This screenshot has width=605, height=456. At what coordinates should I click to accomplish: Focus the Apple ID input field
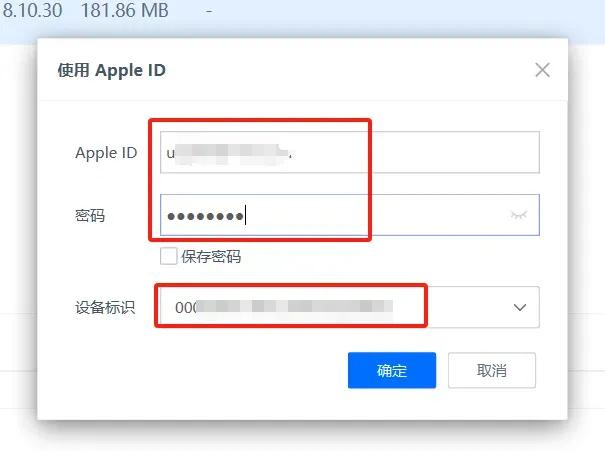click(350, 152)
